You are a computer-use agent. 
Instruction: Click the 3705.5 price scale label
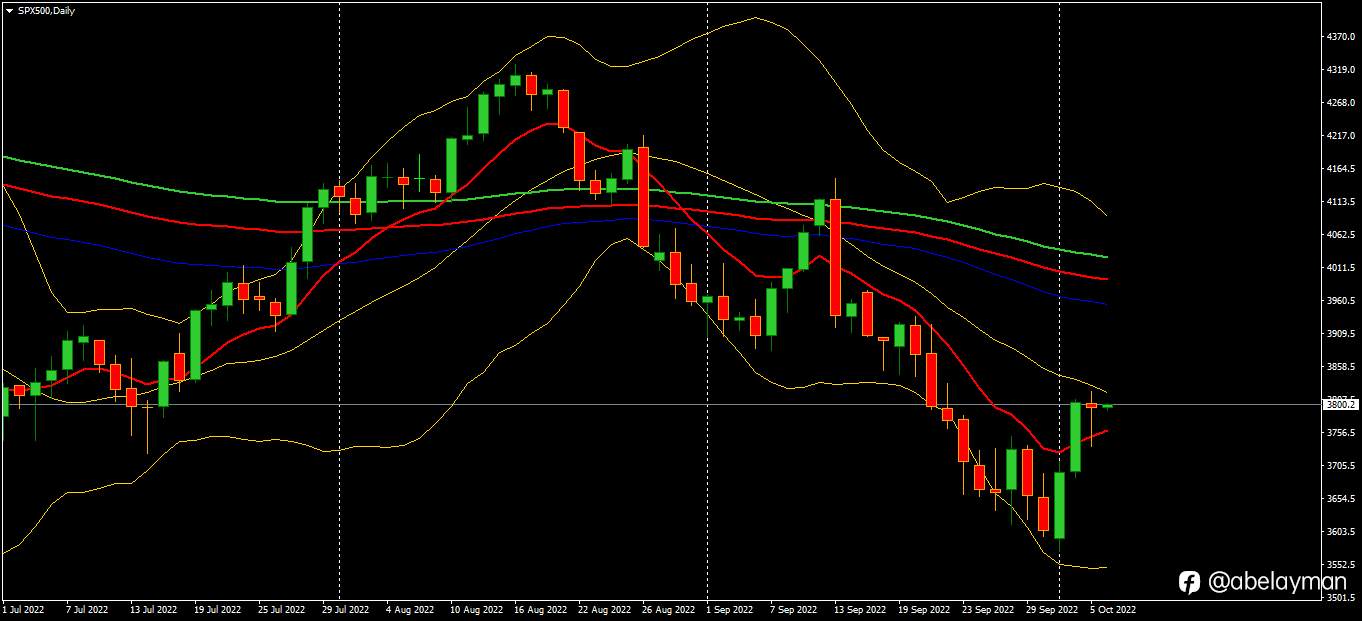pos(1340,466)
